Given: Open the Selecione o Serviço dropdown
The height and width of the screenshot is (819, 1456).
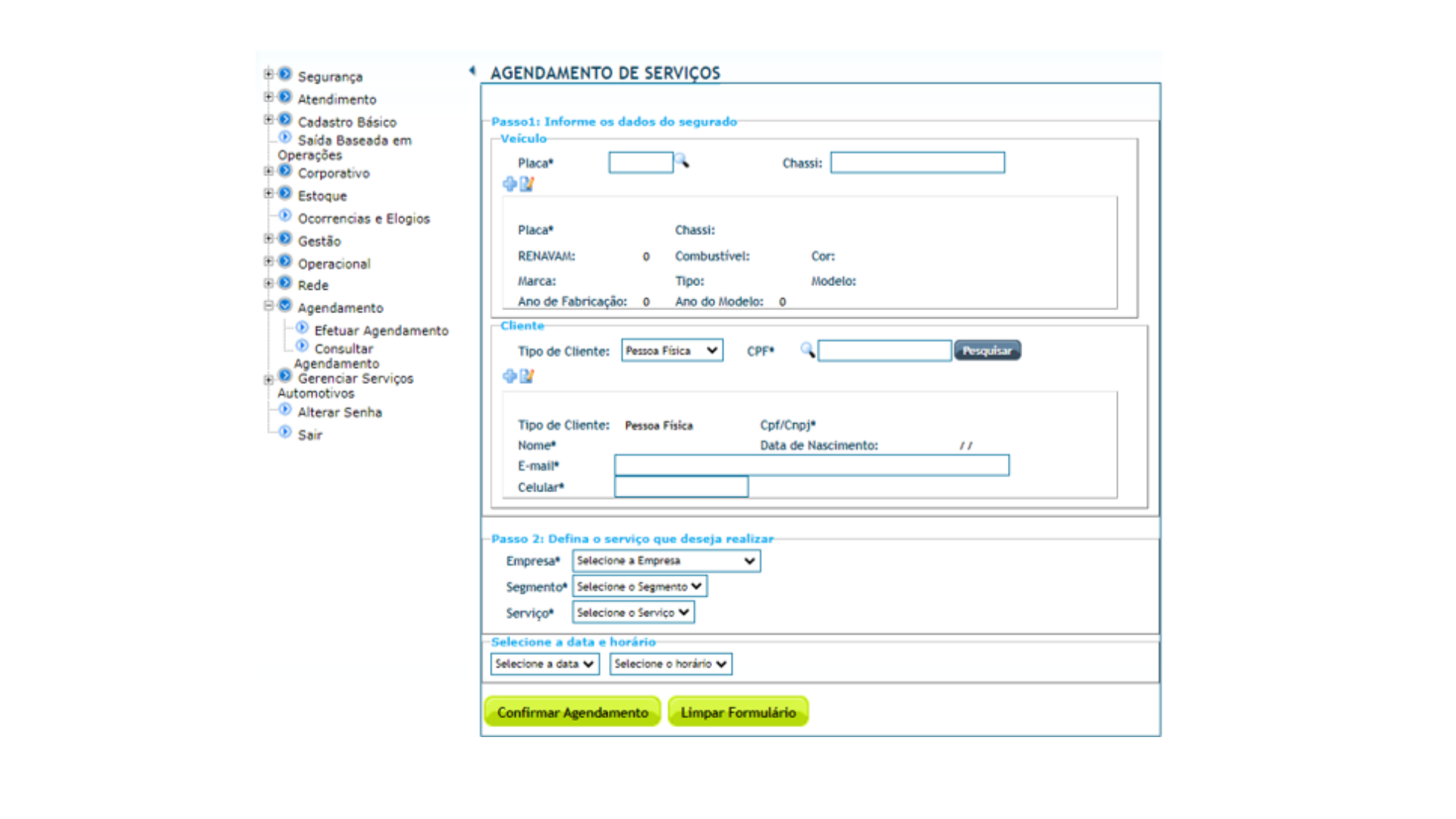Looking at the screenshot, I should point(633,612).
